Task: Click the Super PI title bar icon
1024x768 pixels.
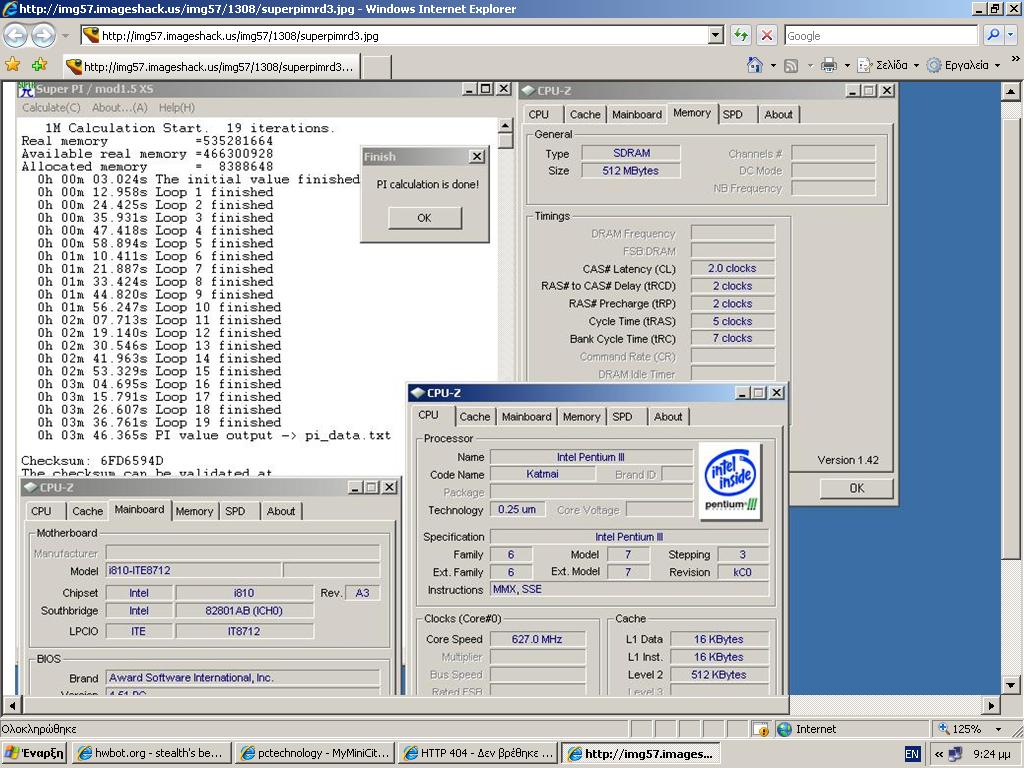Action: click(x=26, y=89)
